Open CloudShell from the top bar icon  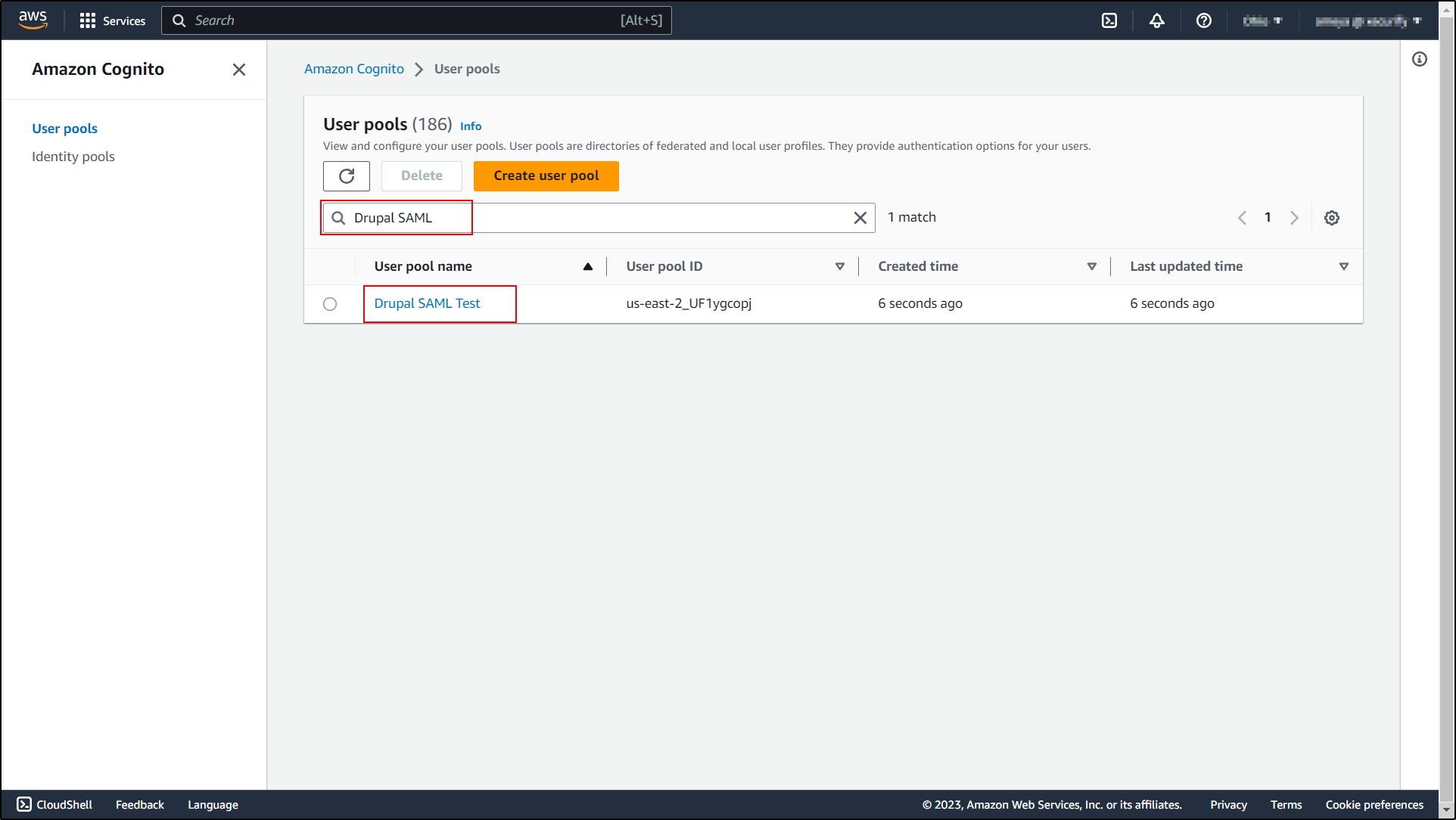1109,20
